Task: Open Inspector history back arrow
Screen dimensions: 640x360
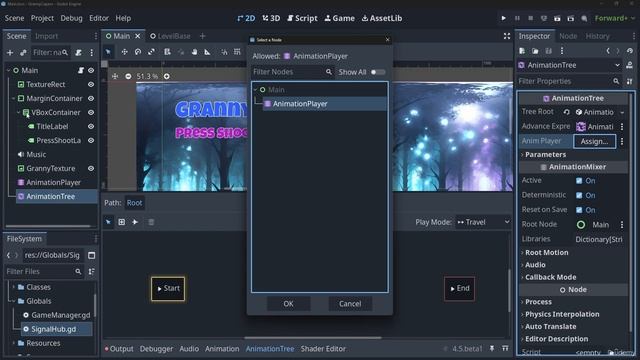Action: (608, 51)
